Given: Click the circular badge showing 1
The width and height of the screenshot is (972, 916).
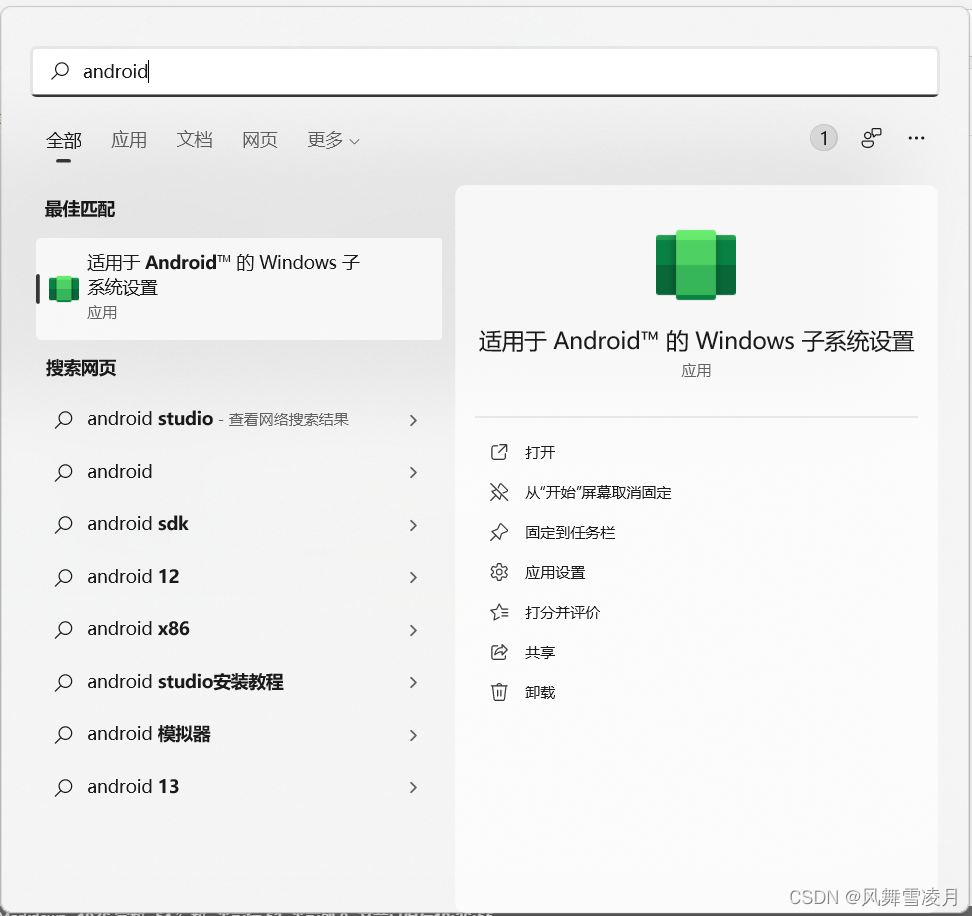Looking at the screenshot, I should coord(823,138).
